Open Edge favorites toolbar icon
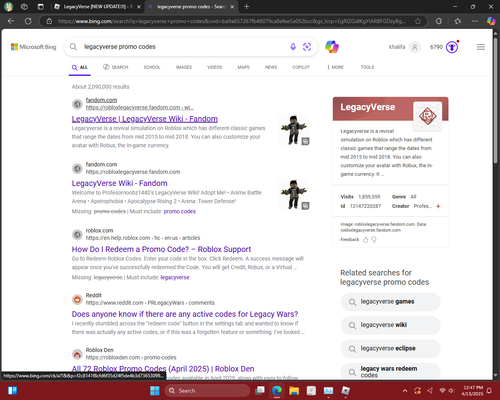This screenshot has height=400, width=500. point(458,21)
